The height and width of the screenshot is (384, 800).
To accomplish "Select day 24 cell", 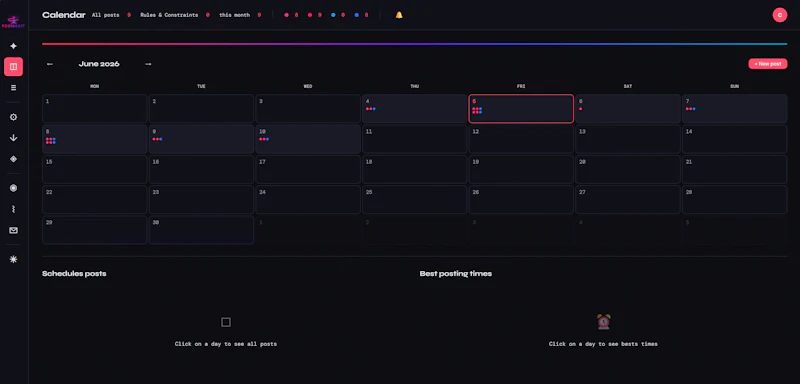I will pyautogui.click(x=308, y=199).
